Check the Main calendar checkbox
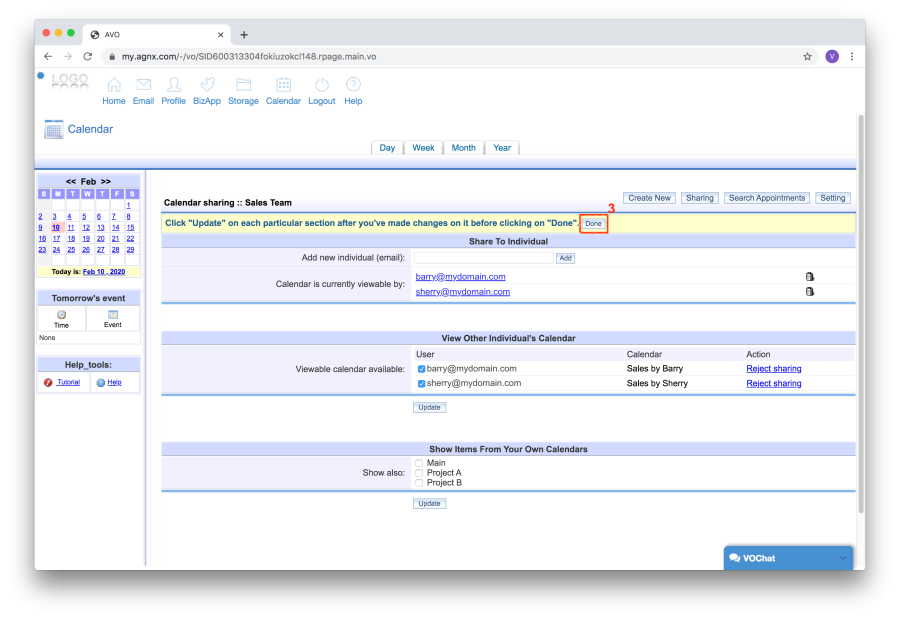The width and height of the screenshot is (900, 619). [420, 463]
